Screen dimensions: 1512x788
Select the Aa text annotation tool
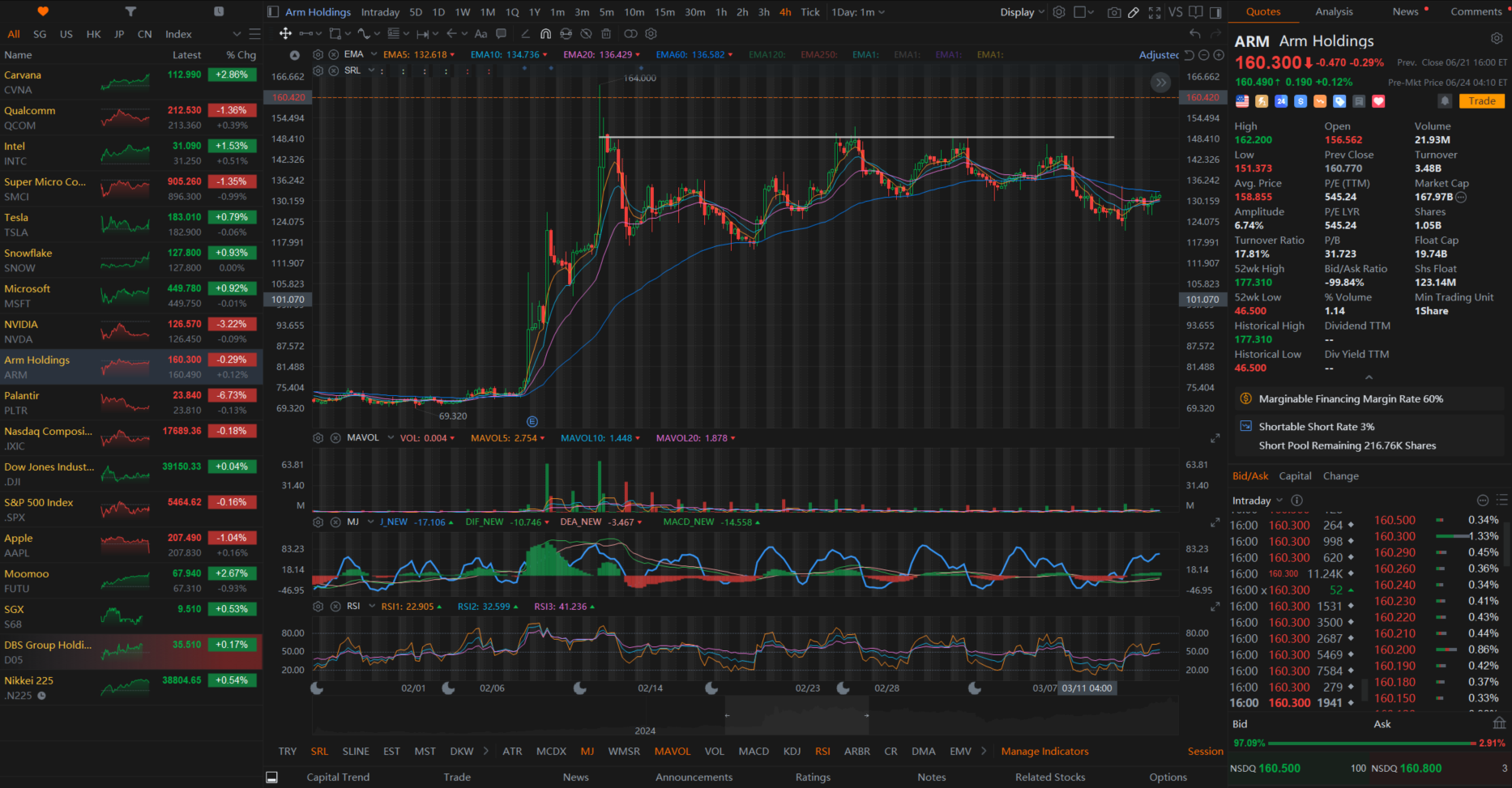[x=481, y=34]
